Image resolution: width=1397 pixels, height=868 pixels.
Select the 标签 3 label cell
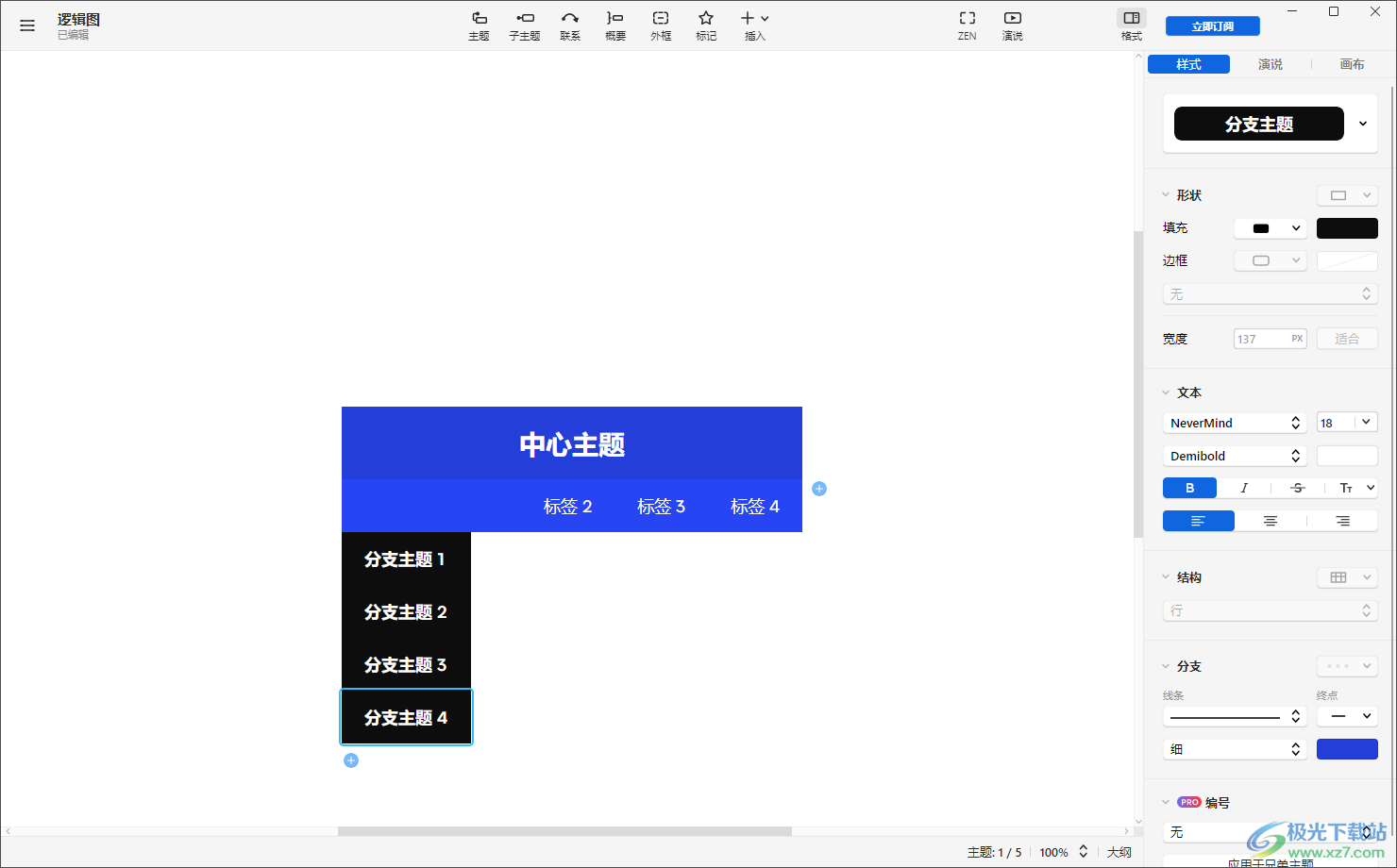click(x=661, y=506)
